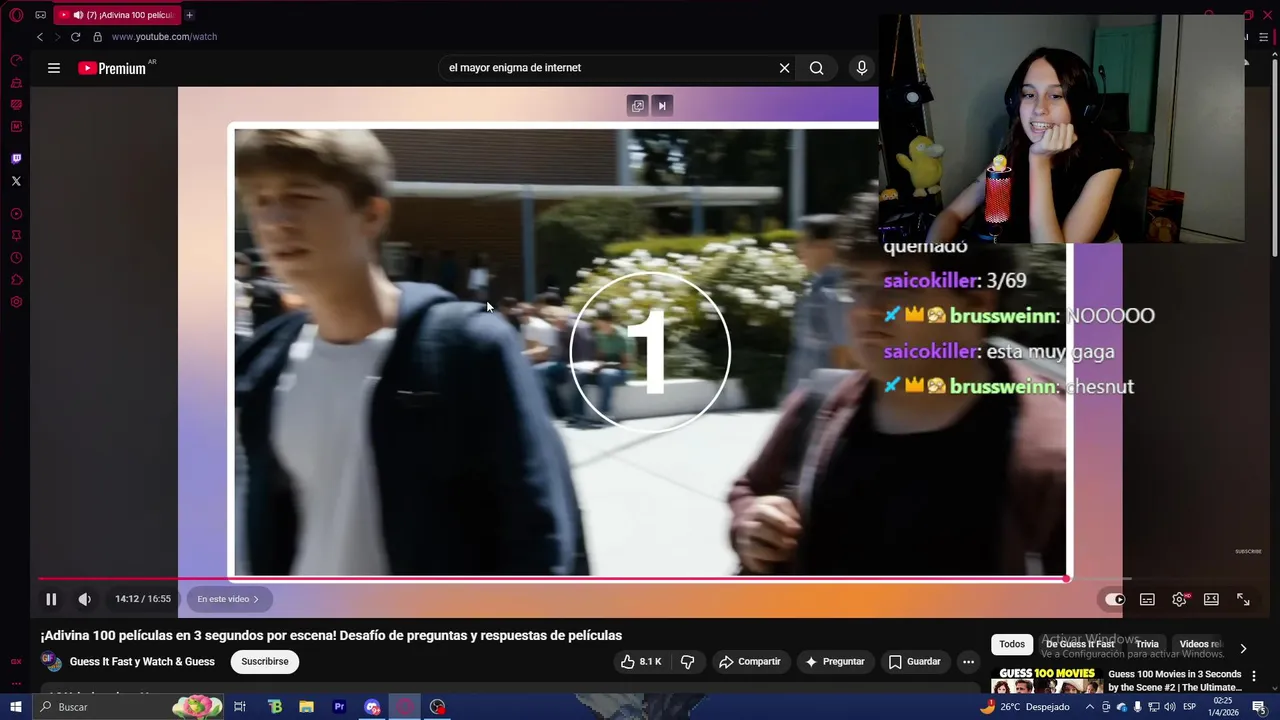Go back in browser history
The height and width of the screenshot is (720, 1280).
(x=40, y=37)
